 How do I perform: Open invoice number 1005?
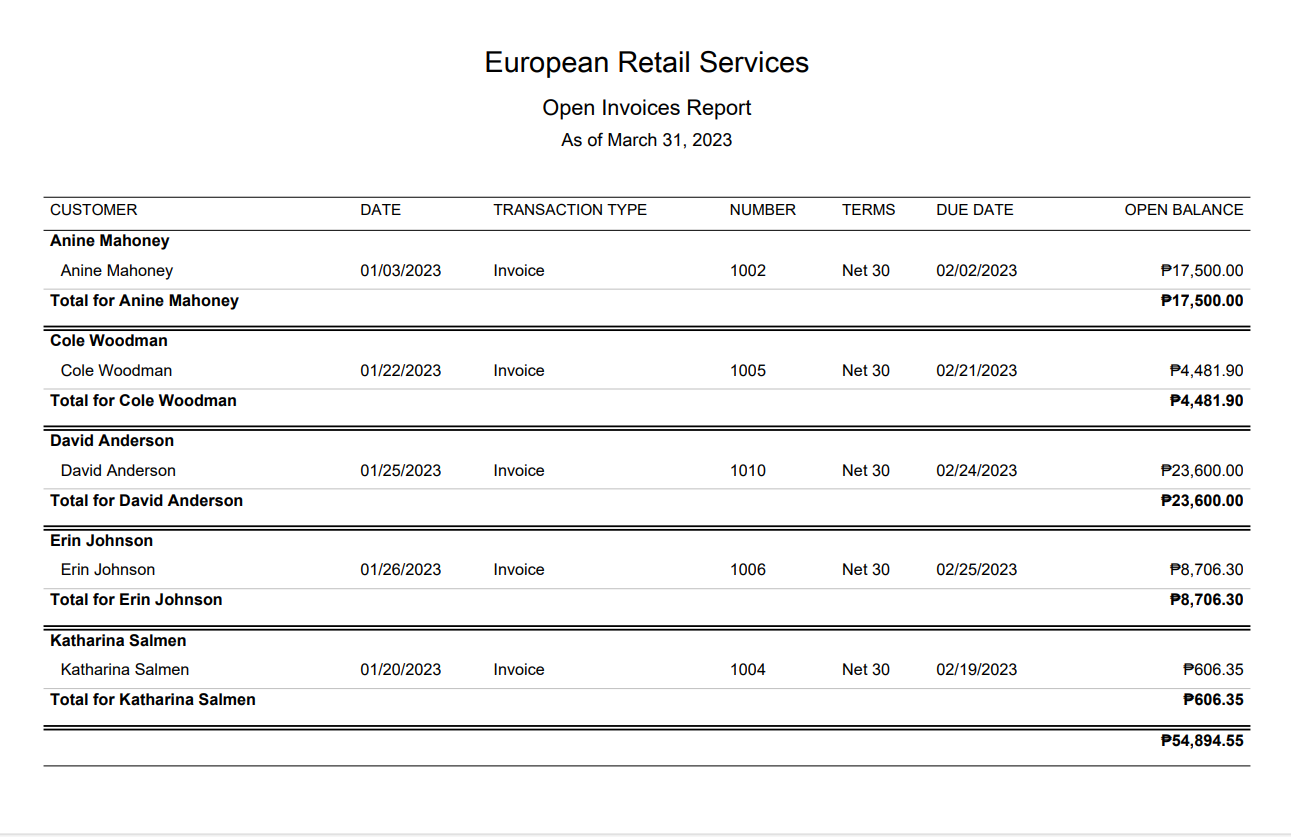[748, 371]
